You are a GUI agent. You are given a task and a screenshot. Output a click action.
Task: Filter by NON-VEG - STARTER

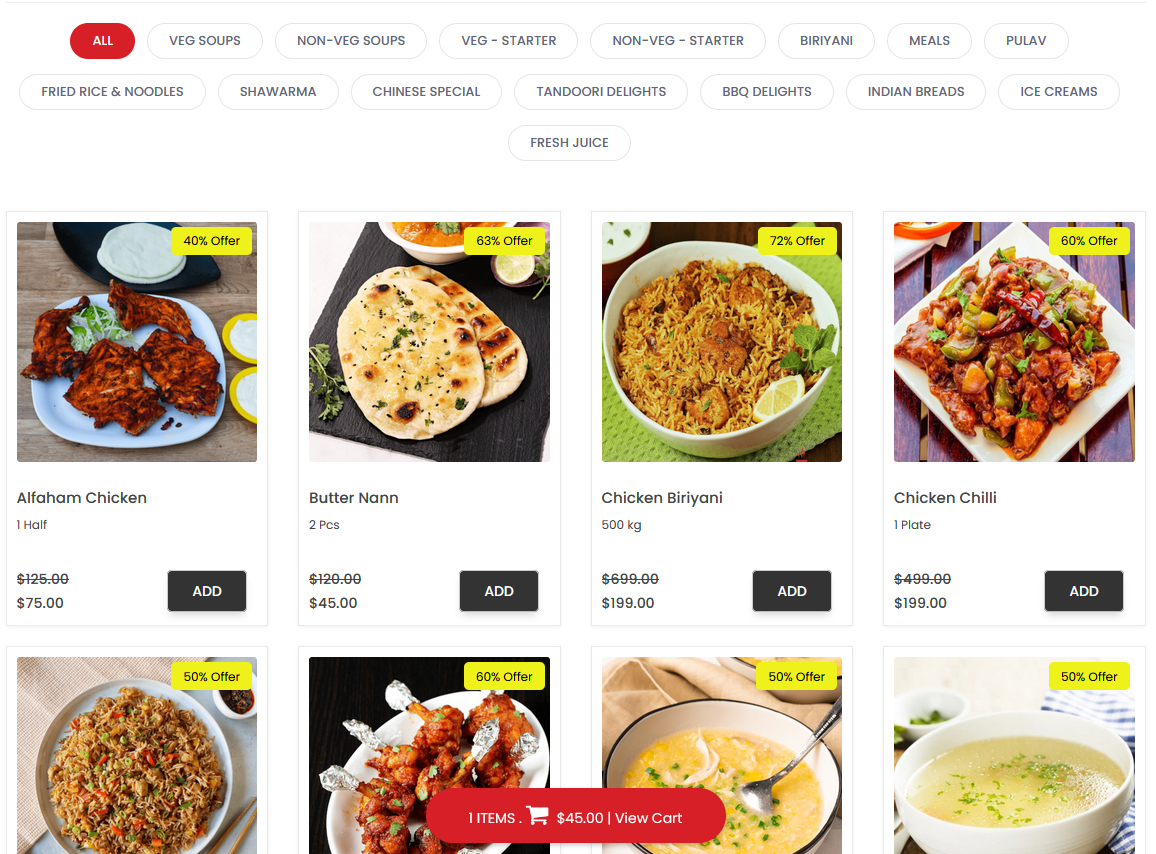click(x=678, y=41)
